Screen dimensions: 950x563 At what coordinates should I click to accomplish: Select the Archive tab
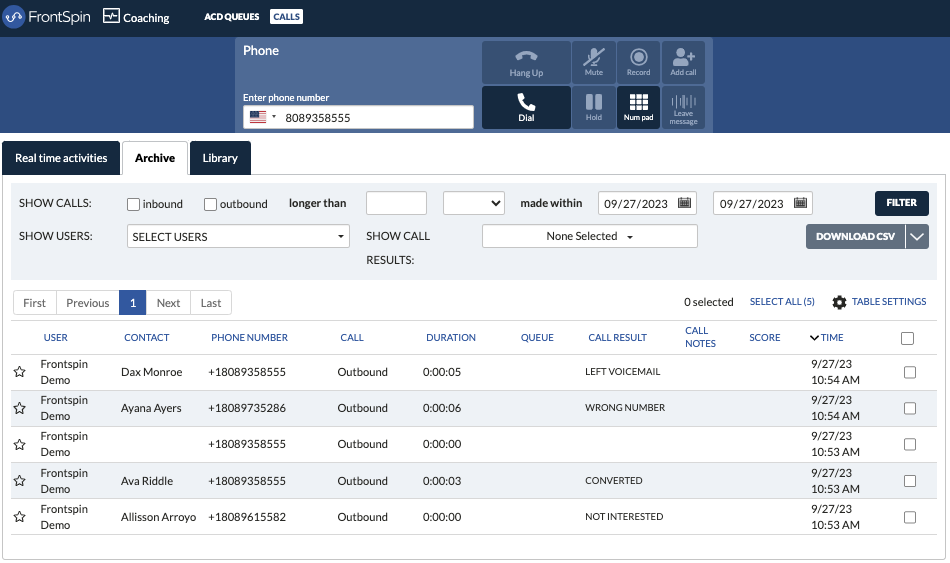tap(155, 158)
